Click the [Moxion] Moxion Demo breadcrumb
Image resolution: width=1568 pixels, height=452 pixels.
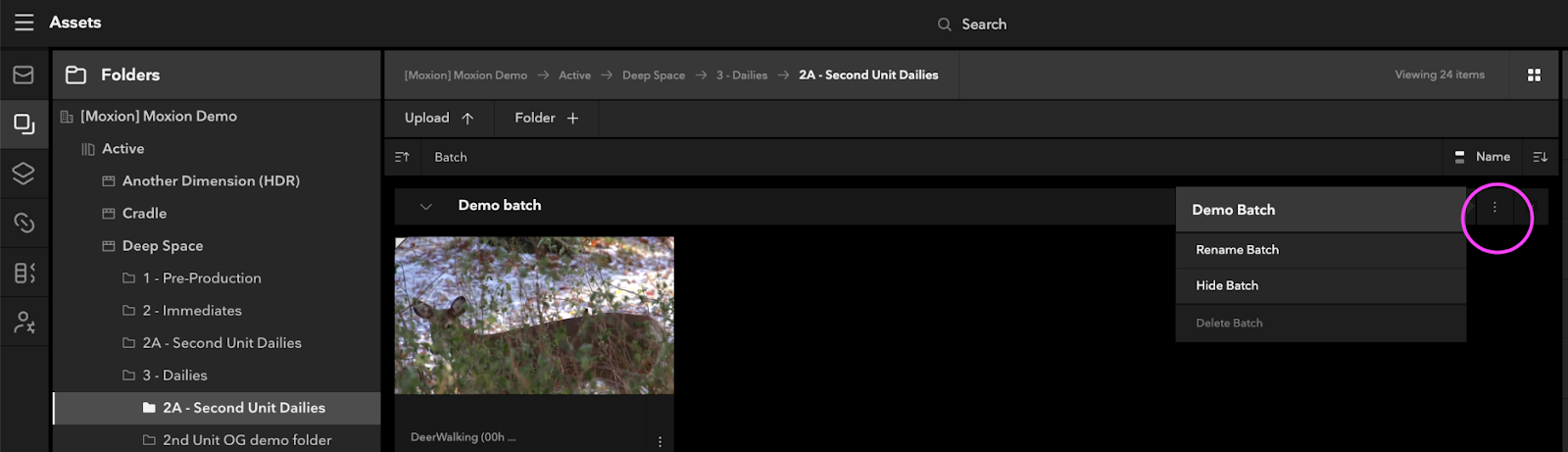click(x=465, y=75)
